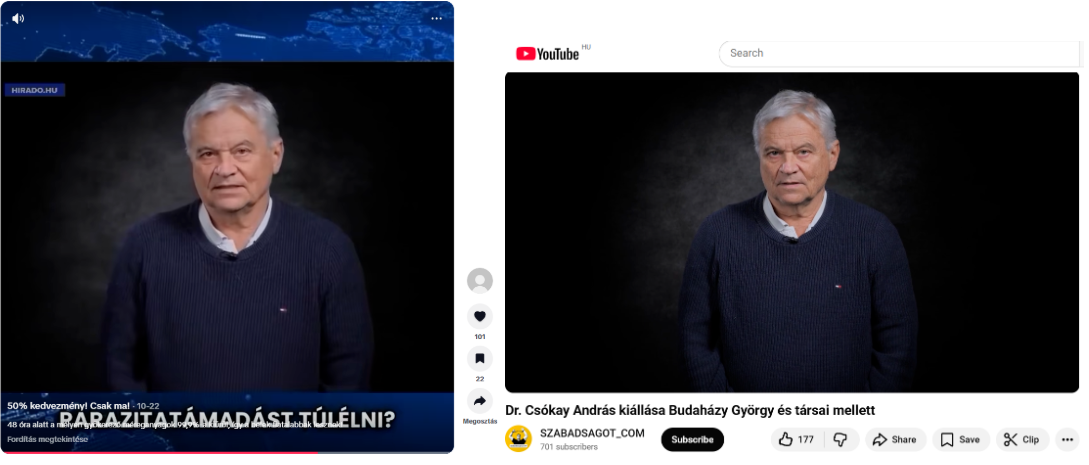The width and height of the screenshot is (1089, 465).
Task: Like the video using the heart icon
Action: tap(480, 316)
